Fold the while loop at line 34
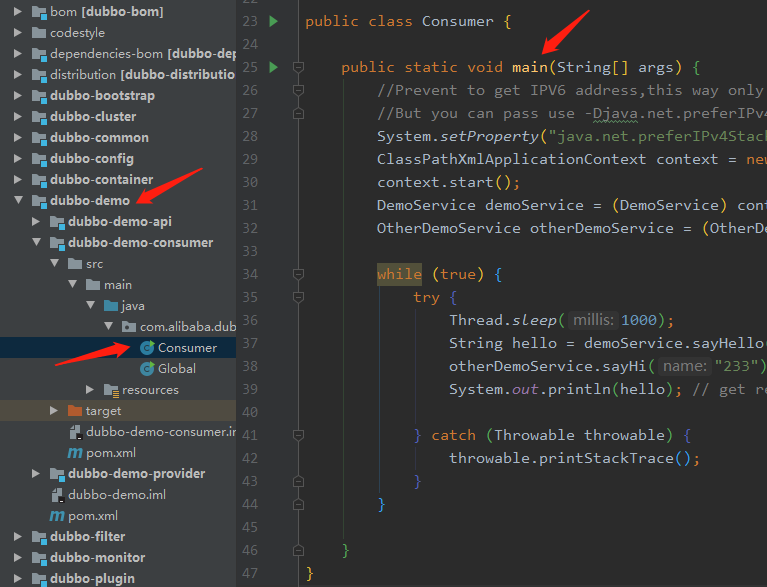Screen dimensions: 767x587 [298, 274]
